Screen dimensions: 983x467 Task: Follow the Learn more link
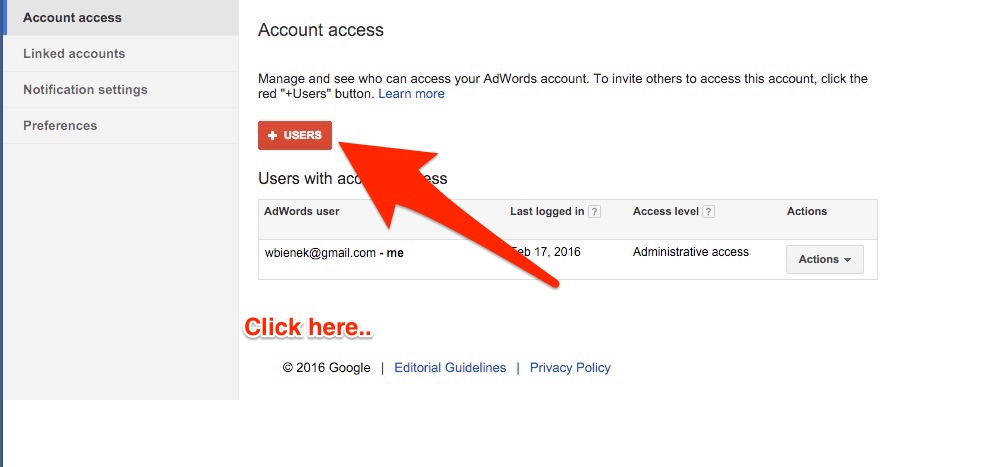[x=411, y=94]
